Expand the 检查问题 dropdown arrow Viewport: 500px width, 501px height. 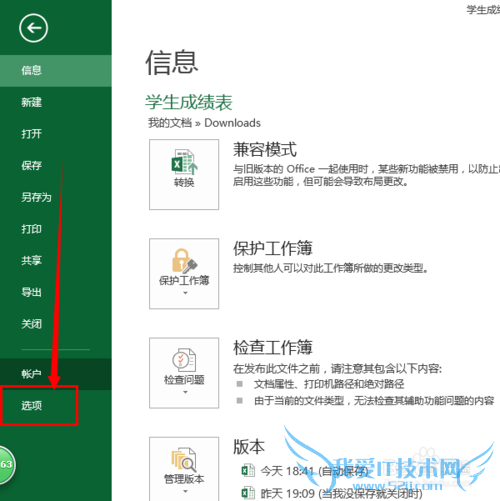coord(185,392)
